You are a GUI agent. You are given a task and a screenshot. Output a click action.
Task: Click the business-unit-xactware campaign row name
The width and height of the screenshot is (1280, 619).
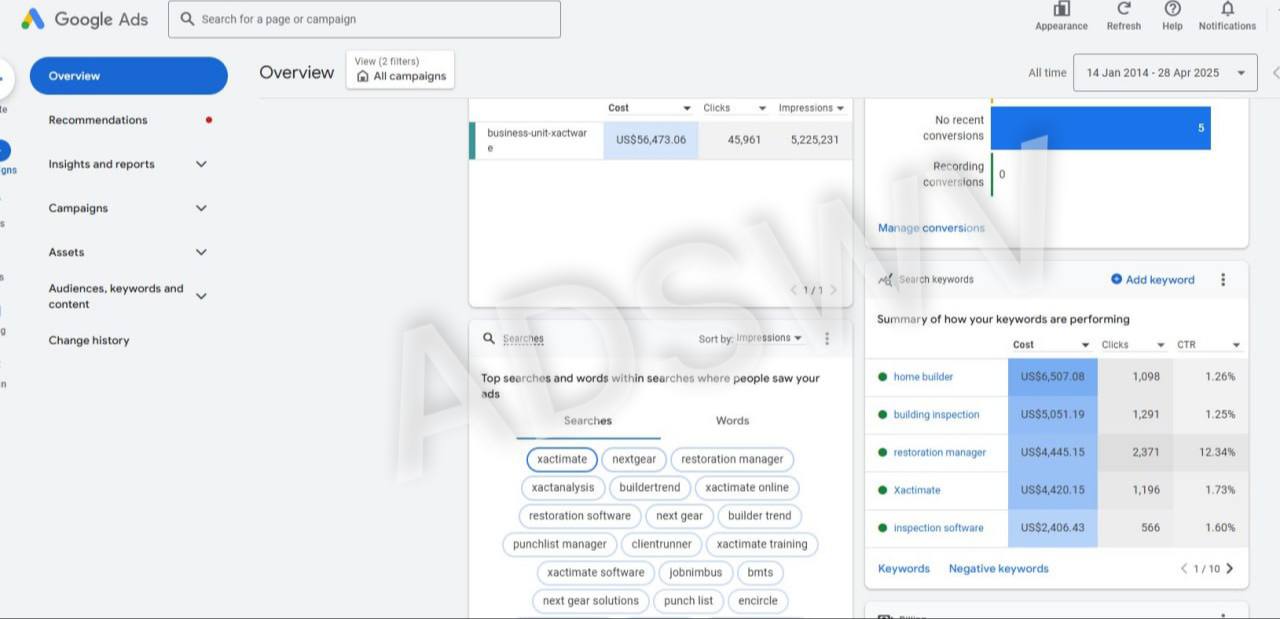[537, 140]
